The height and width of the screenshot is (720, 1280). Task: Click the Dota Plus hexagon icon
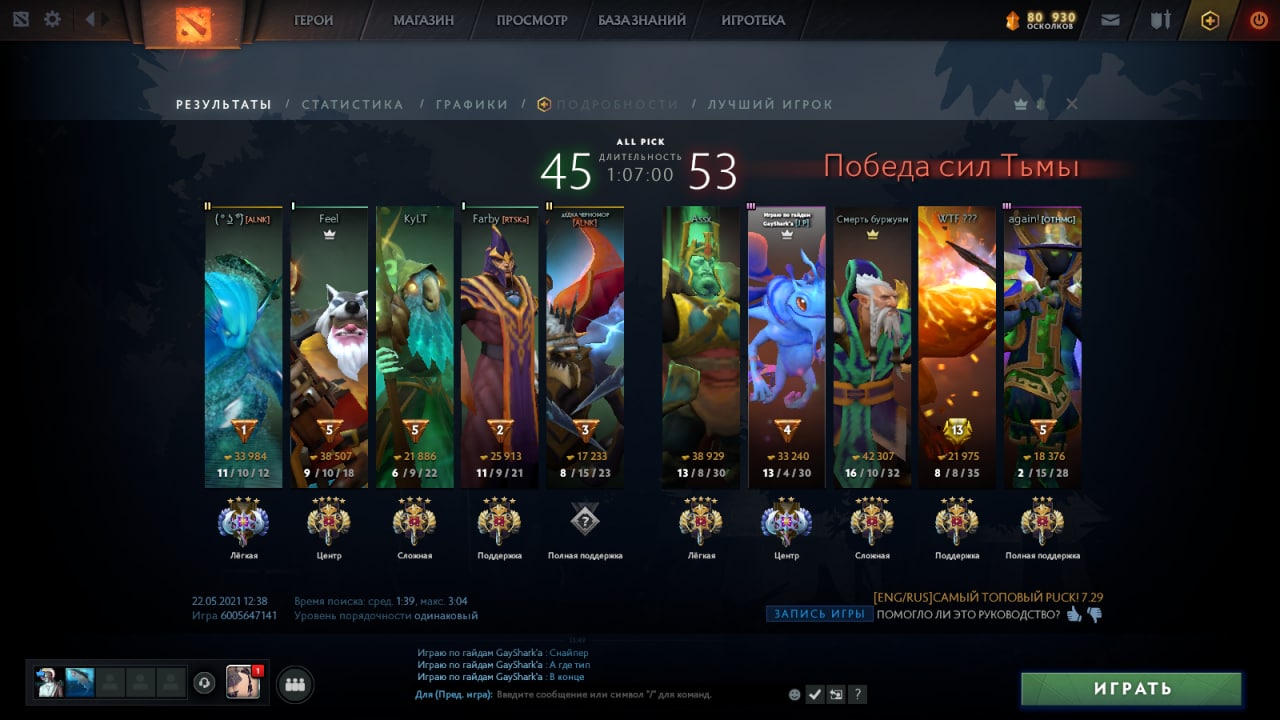[1210, 20]
